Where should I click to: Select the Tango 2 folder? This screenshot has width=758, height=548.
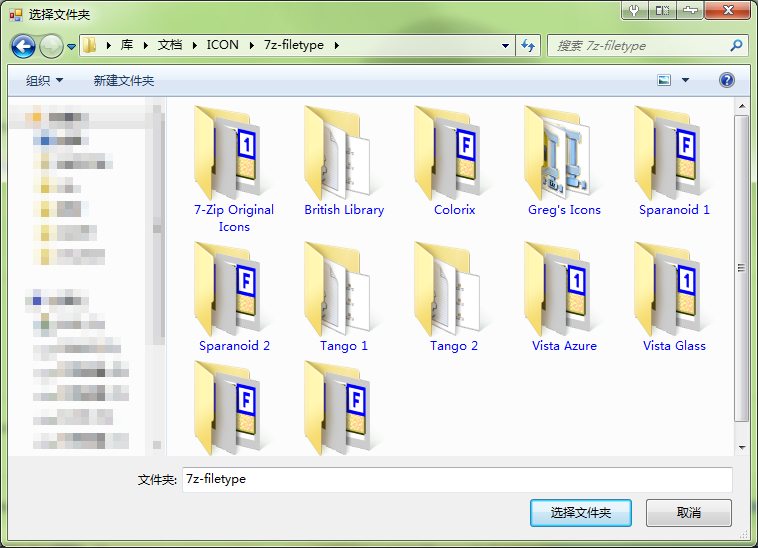[x=454, y=297]
